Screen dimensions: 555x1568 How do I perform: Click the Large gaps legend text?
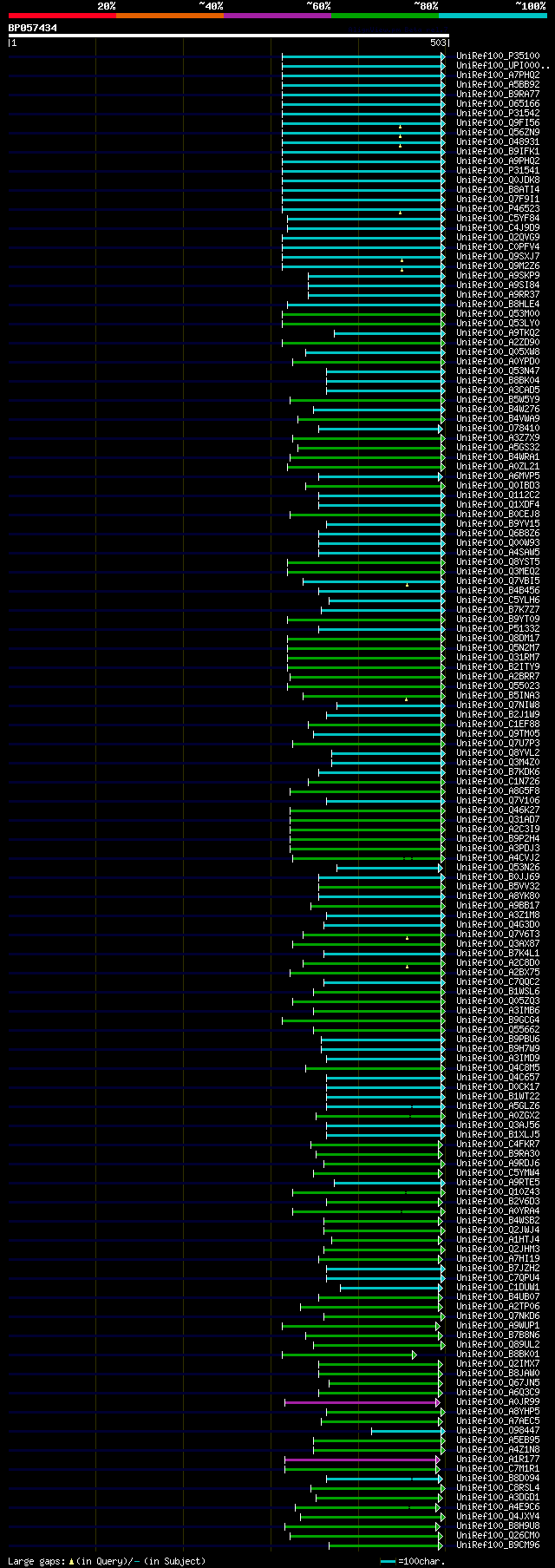107,1561
